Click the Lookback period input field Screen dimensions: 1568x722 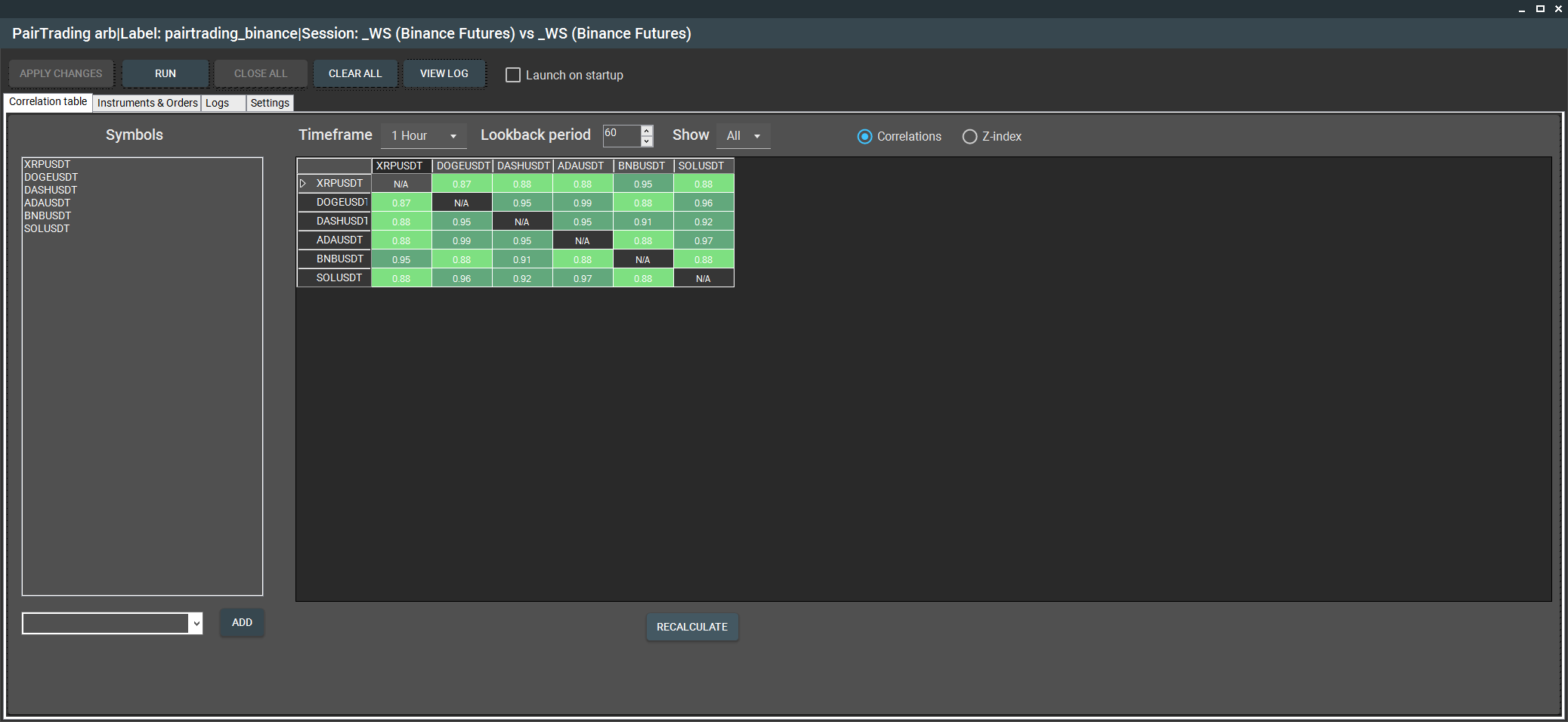point(622,136)
